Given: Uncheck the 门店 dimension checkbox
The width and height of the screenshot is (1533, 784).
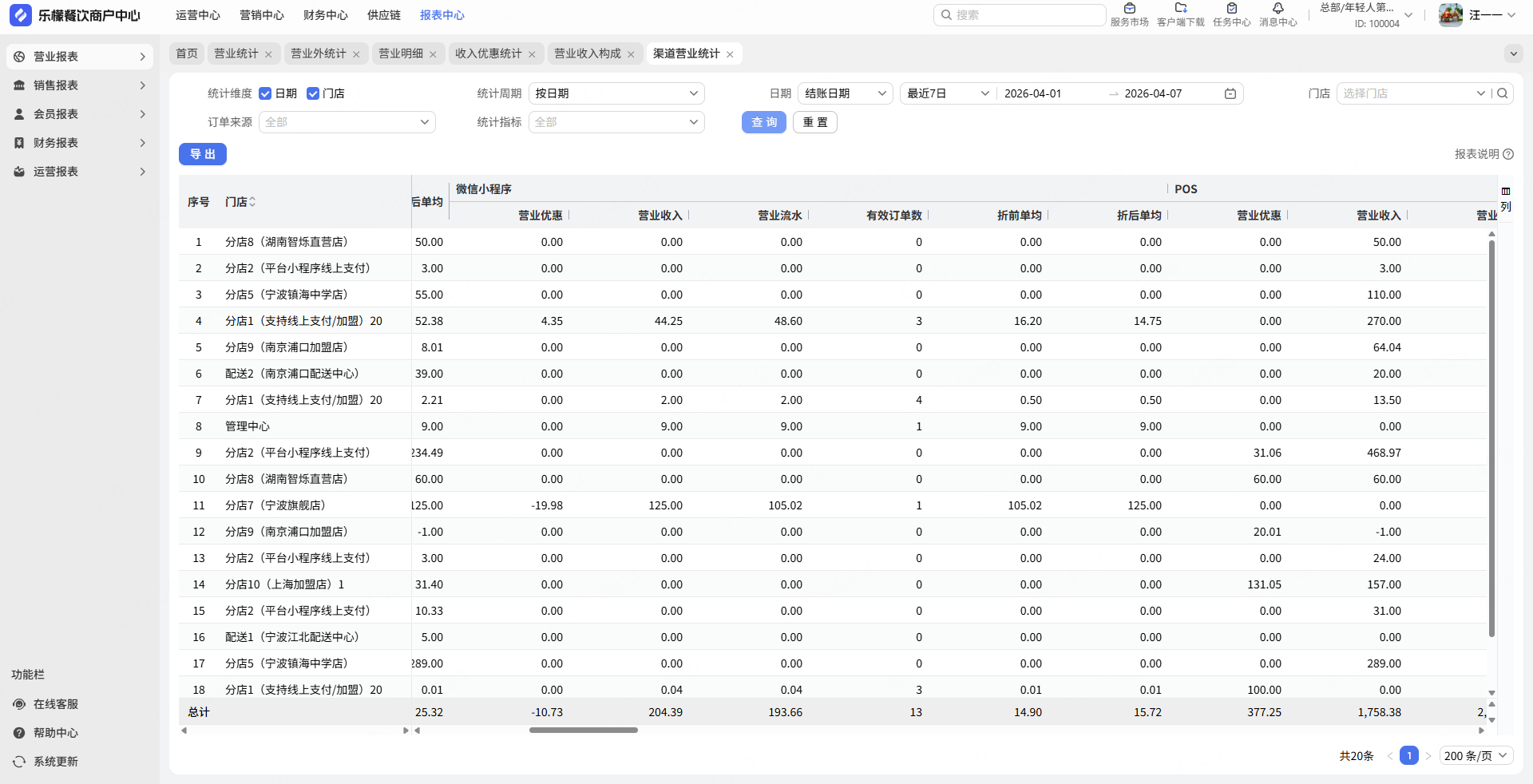Looking at the screenshot, I should pos(313,93).
